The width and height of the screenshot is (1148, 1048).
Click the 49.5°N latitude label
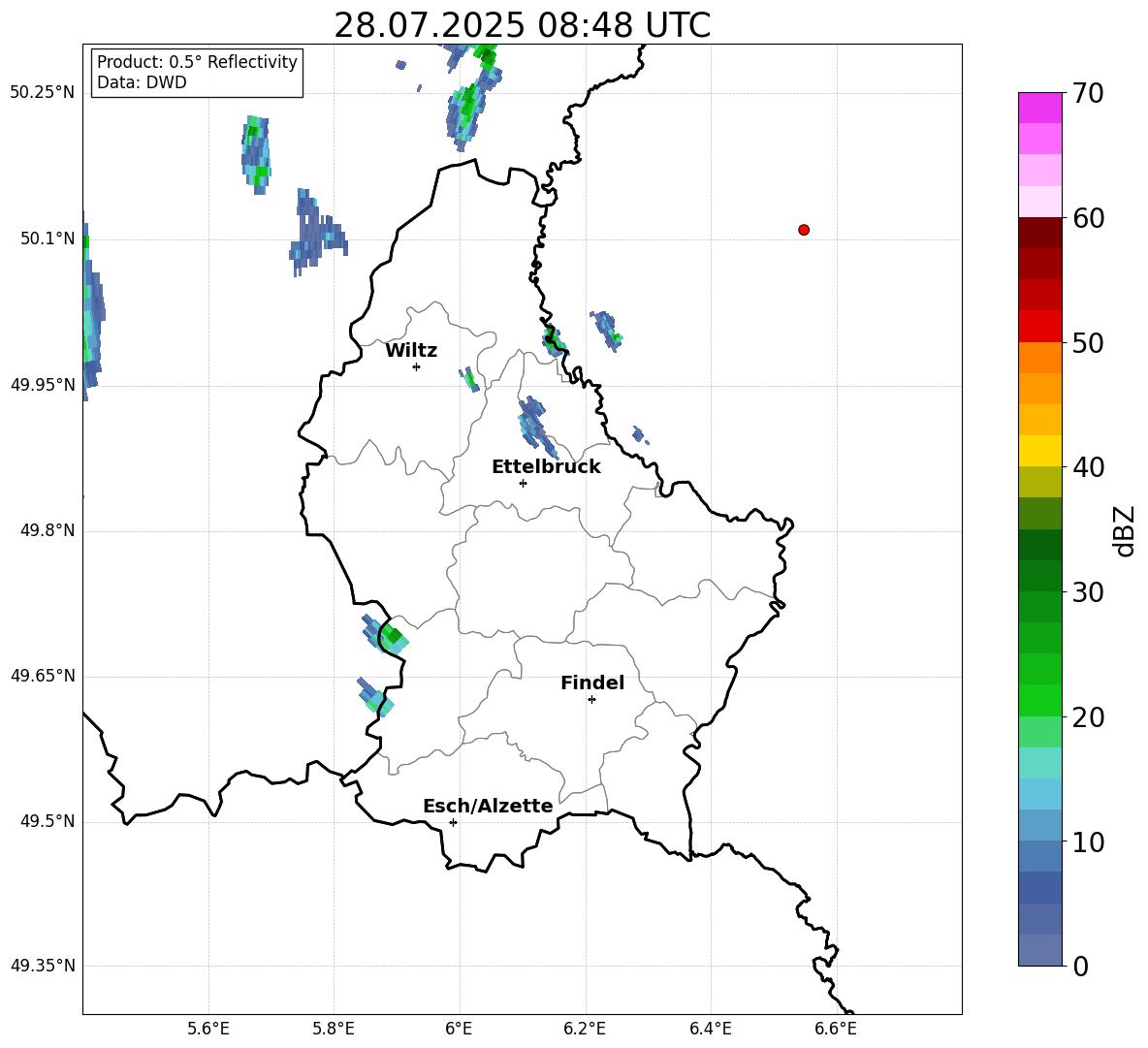coord(48,821)
